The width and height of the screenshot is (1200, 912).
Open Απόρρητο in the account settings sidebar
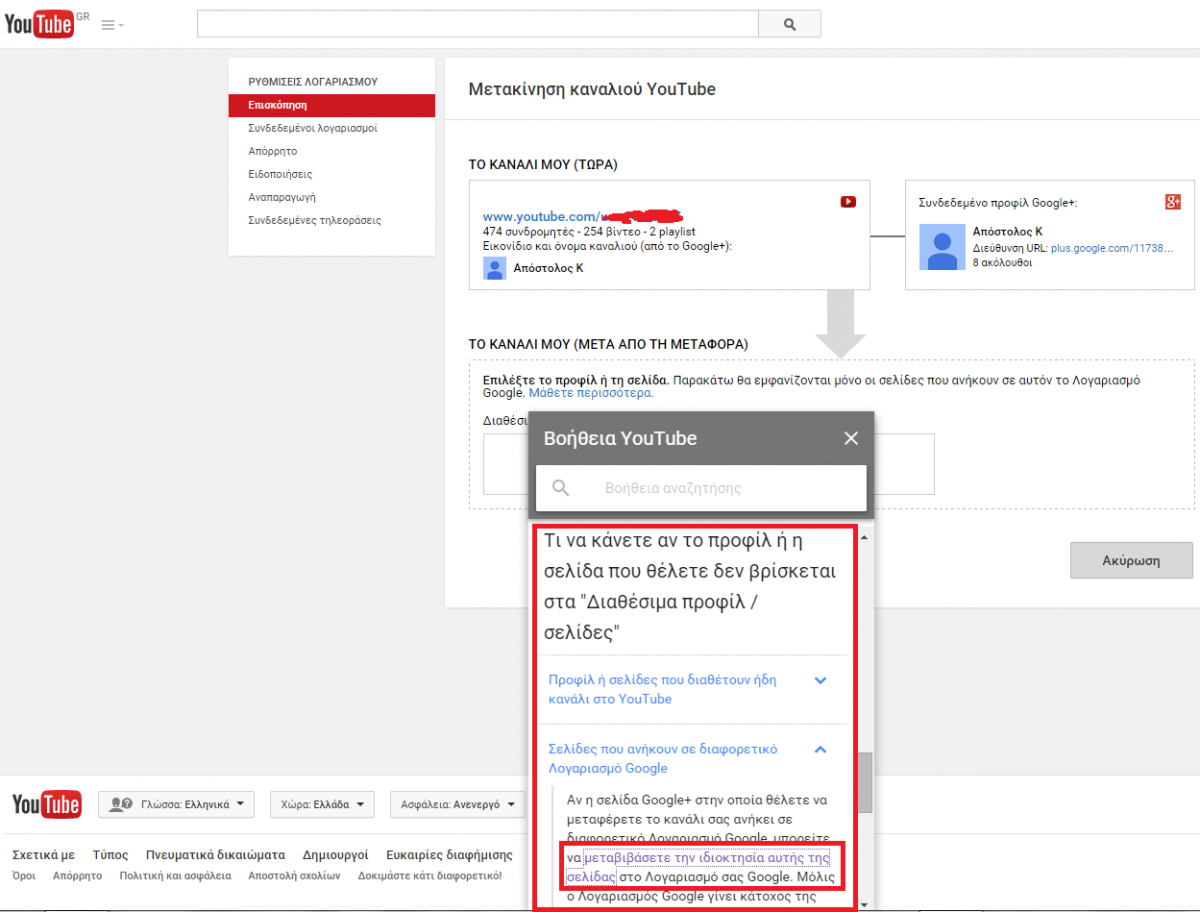pos(273,151)
